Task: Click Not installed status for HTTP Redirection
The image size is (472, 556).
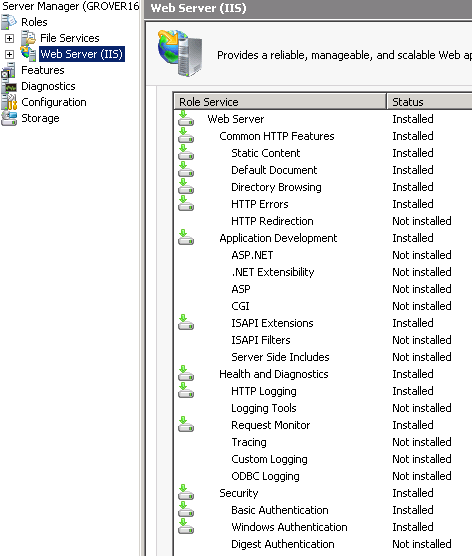Action: click(422, 221)
